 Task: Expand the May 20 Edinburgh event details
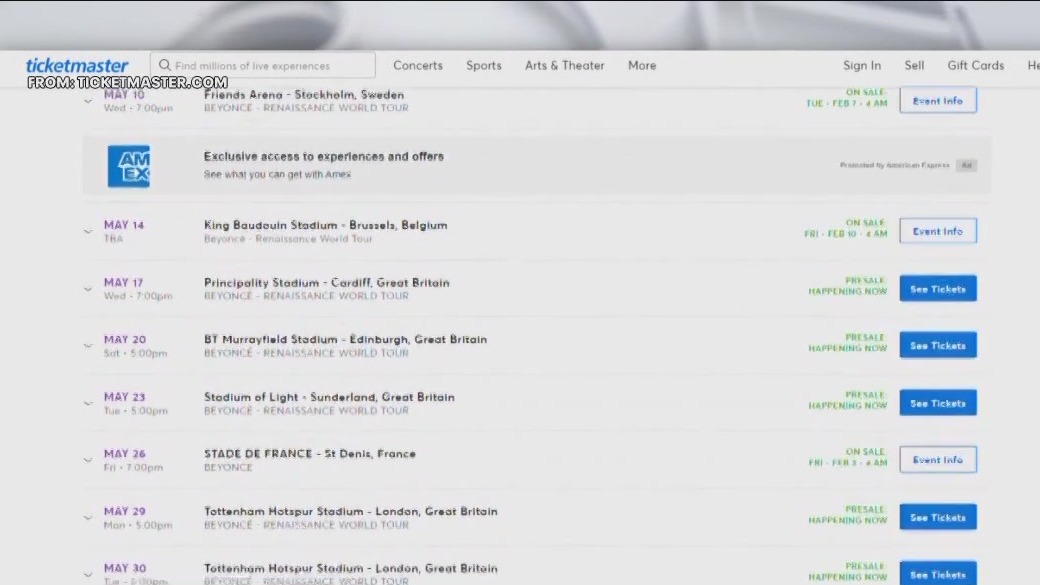87,345
